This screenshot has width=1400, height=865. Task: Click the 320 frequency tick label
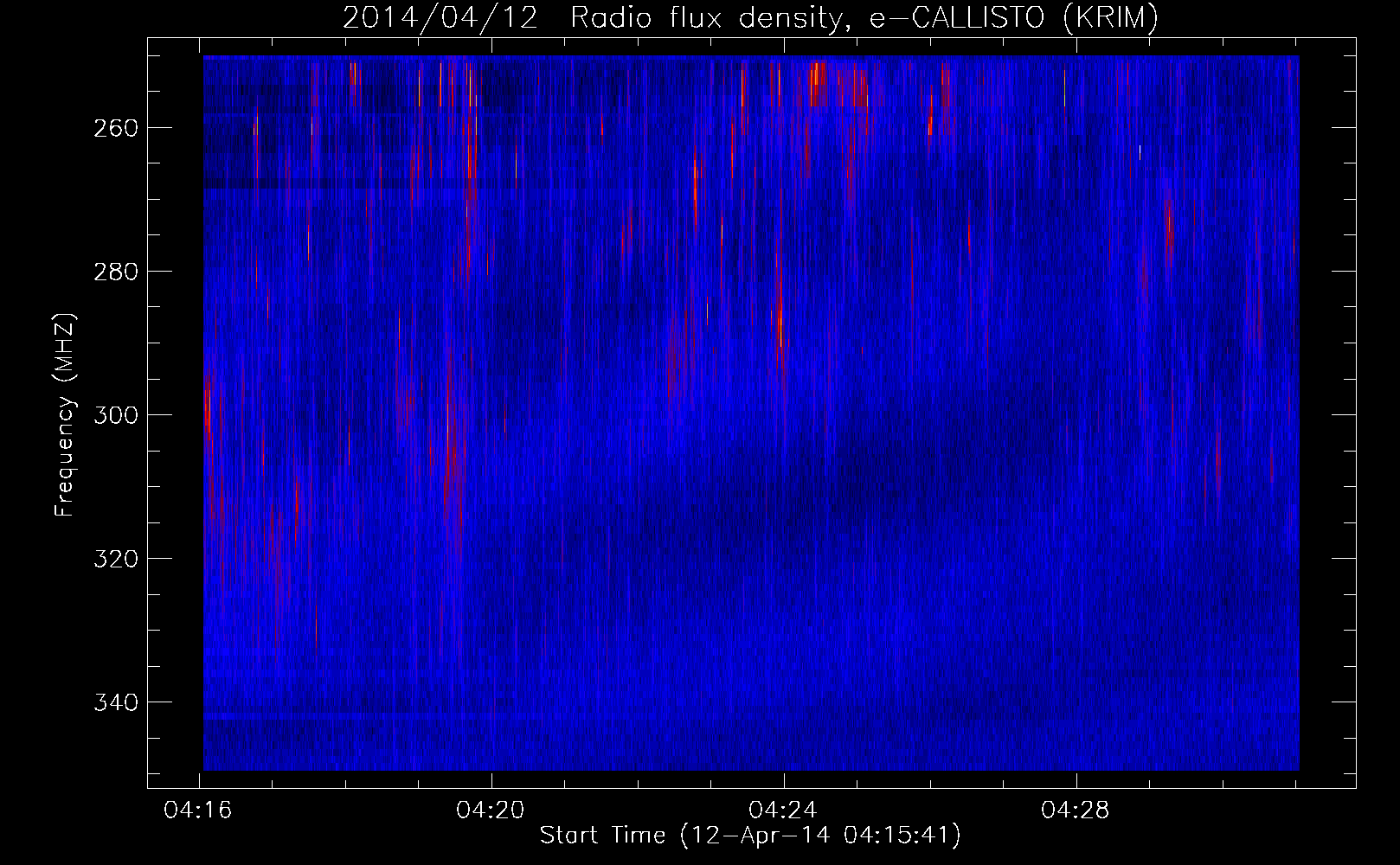click(x=115, y=559)
